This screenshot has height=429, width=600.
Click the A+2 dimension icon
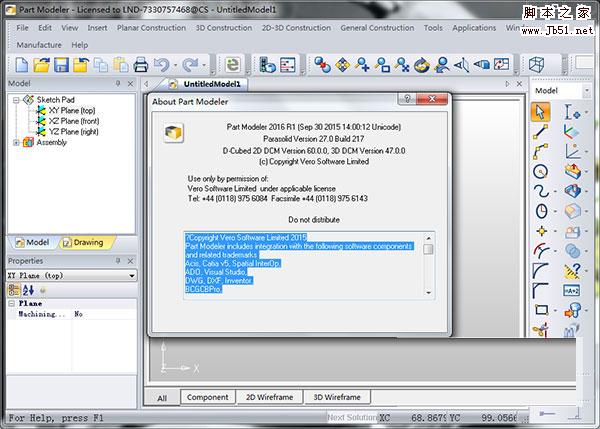[x=572, y=290]
